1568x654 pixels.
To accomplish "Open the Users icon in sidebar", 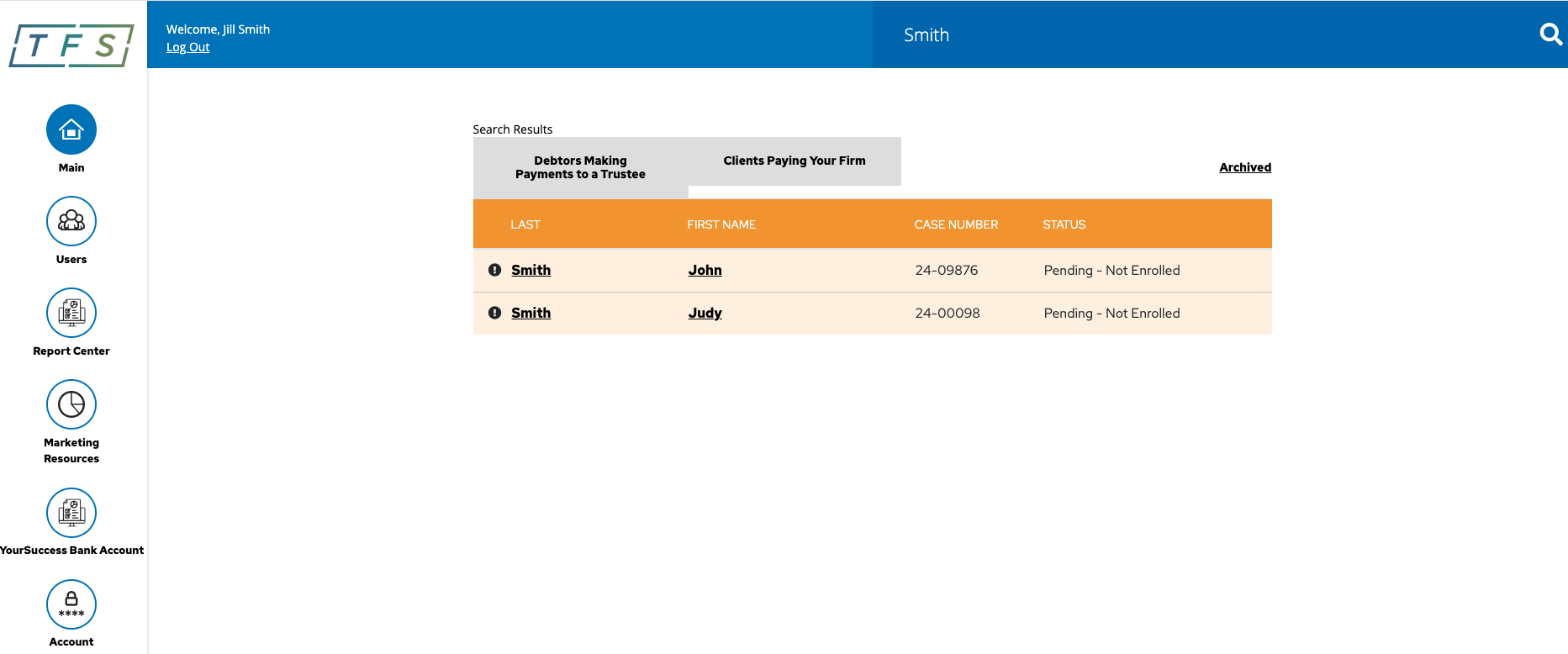I will tap(71, 221).
